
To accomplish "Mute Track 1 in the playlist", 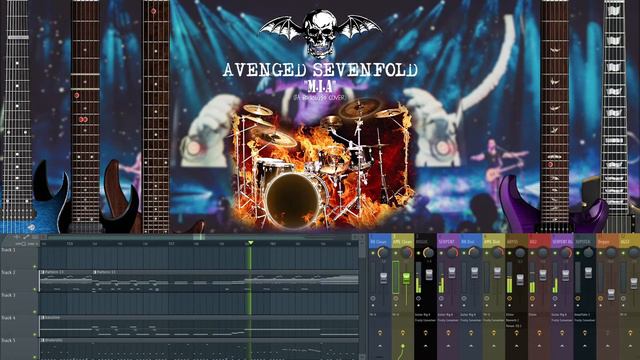I will 35,267.
